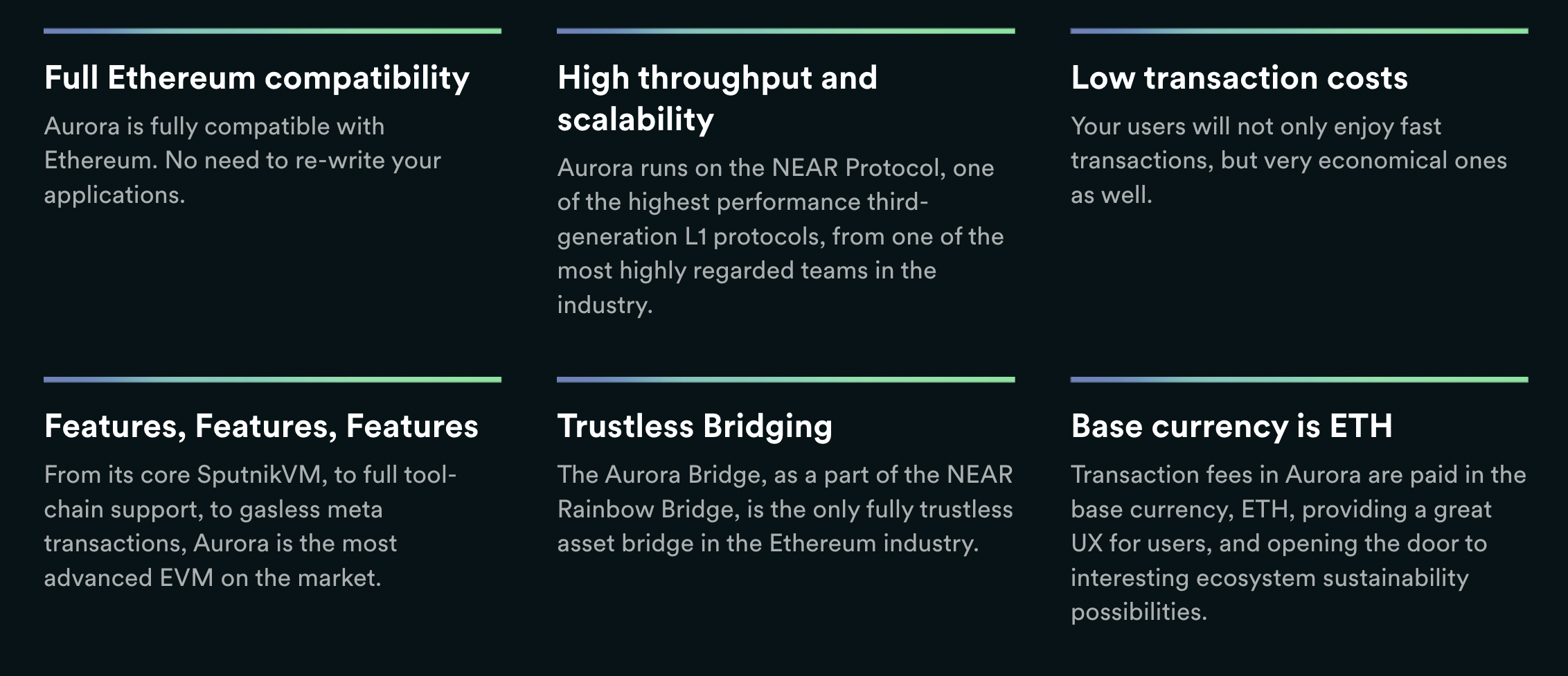Click gradient line above Base currency heading
Viewport: 1568px width, 676px height.
(x=1299, y=380)
